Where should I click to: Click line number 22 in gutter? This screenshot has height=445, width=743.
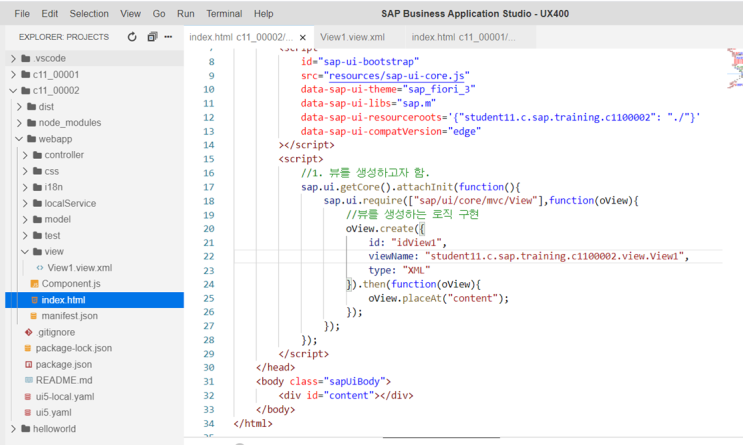coord(209,256)
